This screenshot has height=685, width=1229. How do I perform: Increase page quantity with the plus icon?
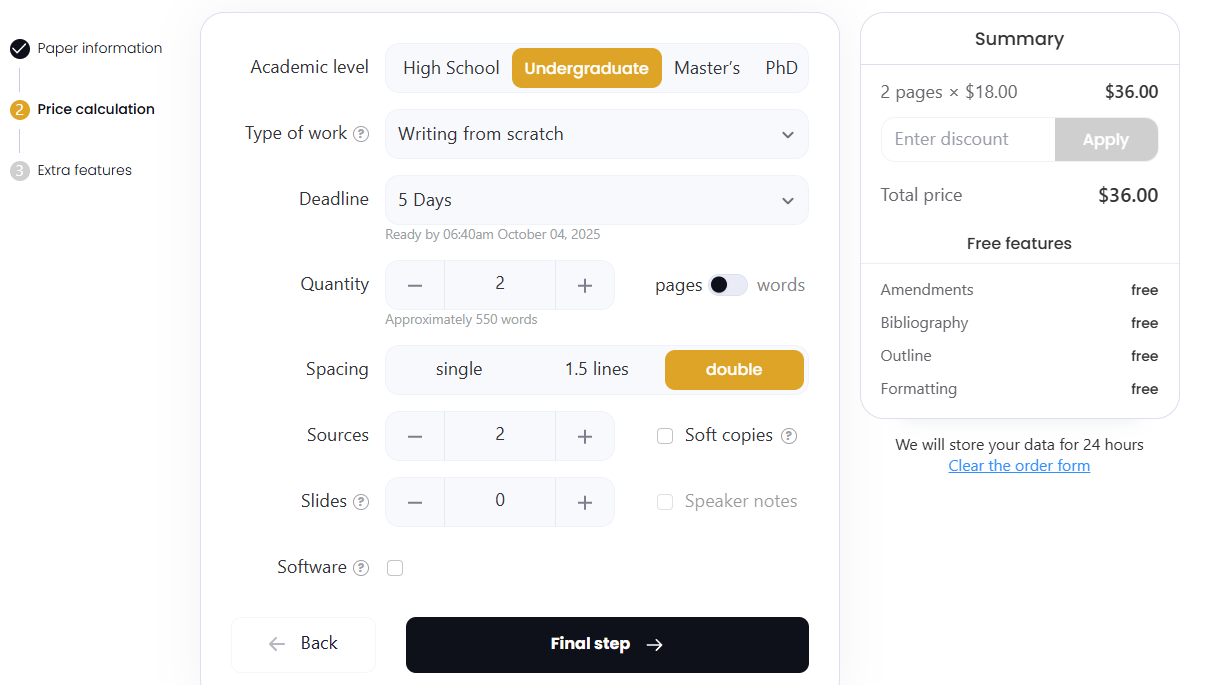[x=585, y=285]
